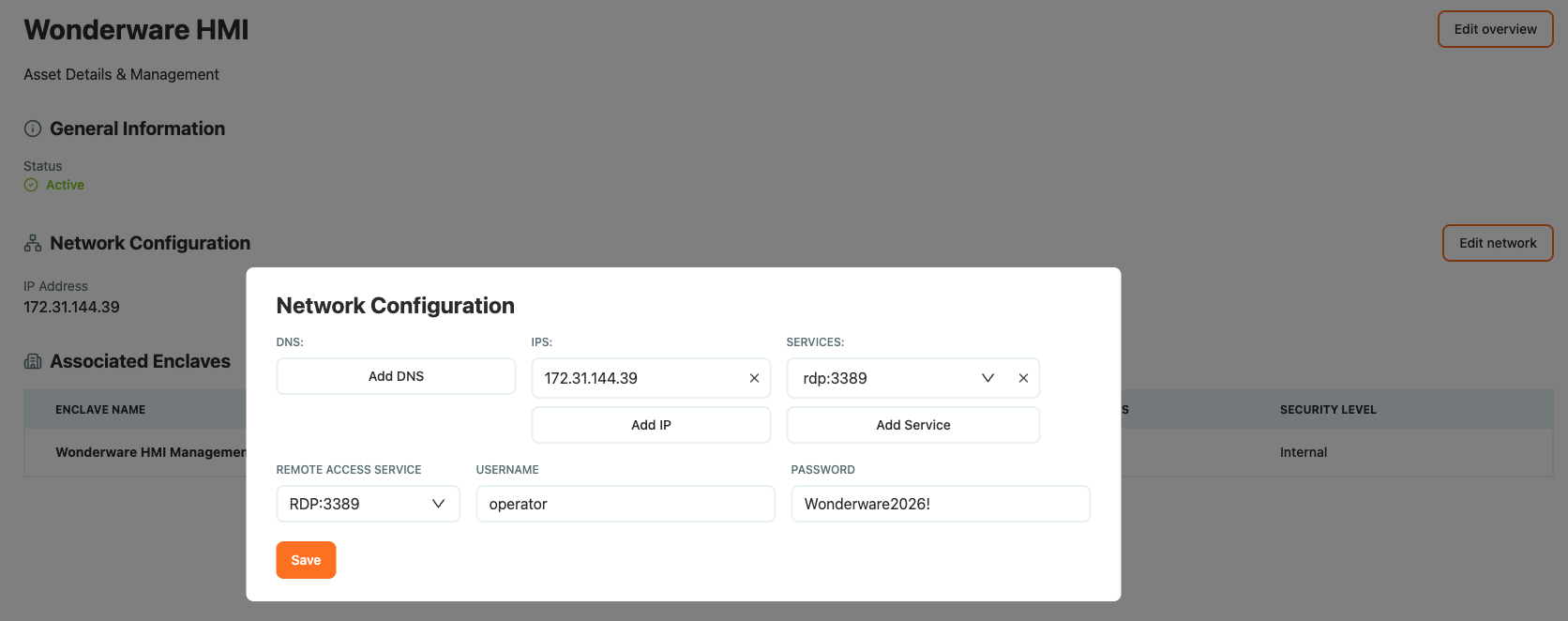Click the Wonderware HMI Management enclave row
This screenshot has width=1568, height=621.
coord(789,452)
